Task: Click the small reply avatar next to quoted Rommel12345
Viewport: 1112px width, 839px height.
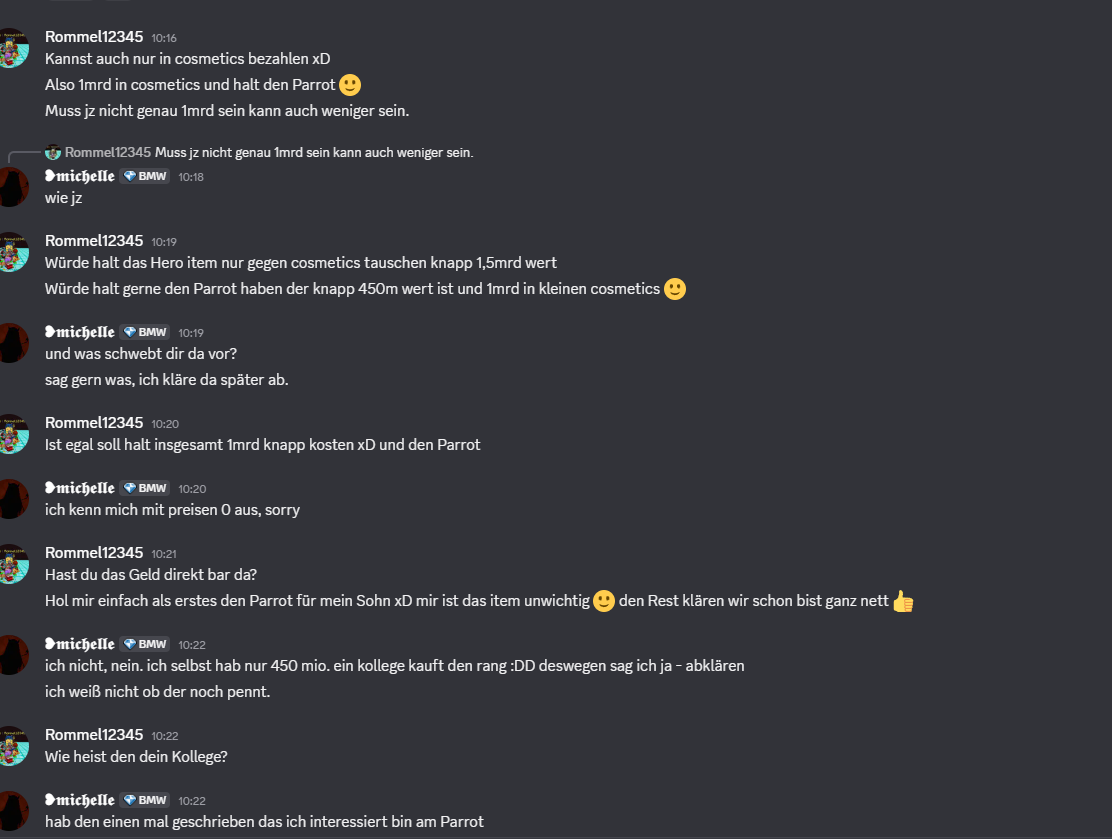Action: pos(53,152)
